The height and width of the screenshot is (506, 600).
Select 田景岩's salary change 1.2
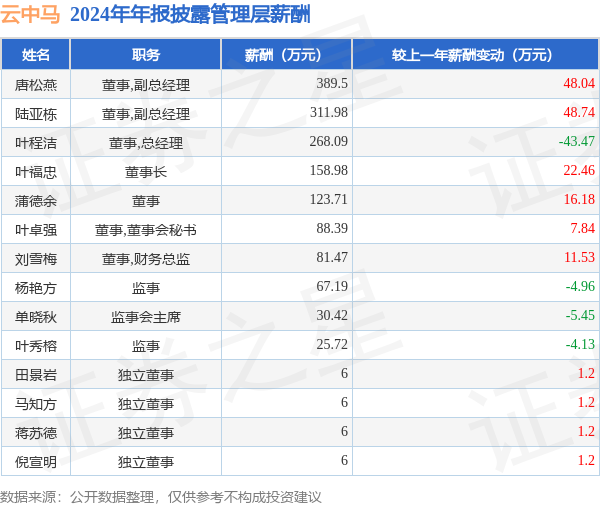point(586,373)
